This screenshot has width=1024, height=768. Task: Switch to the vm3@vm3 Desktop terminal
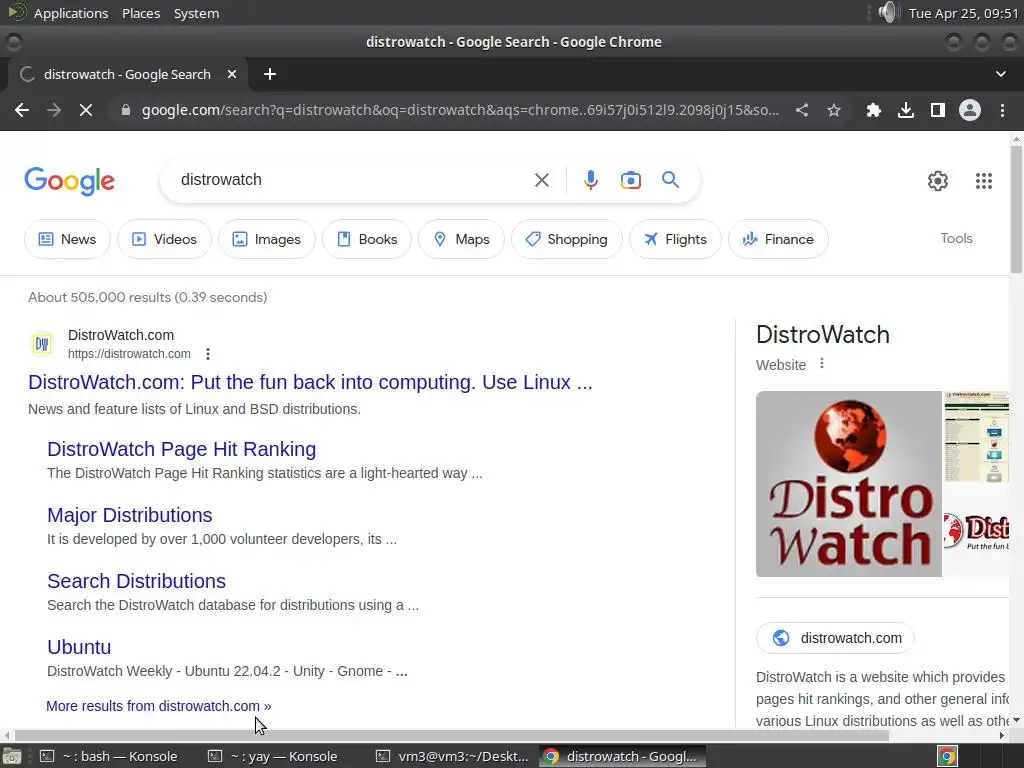tap(453, 756)
